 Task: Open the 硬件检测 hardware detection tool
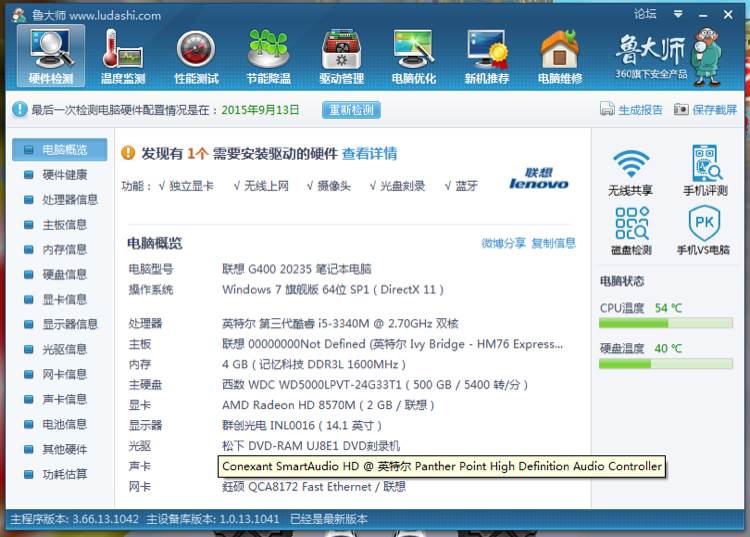[51, 56]
